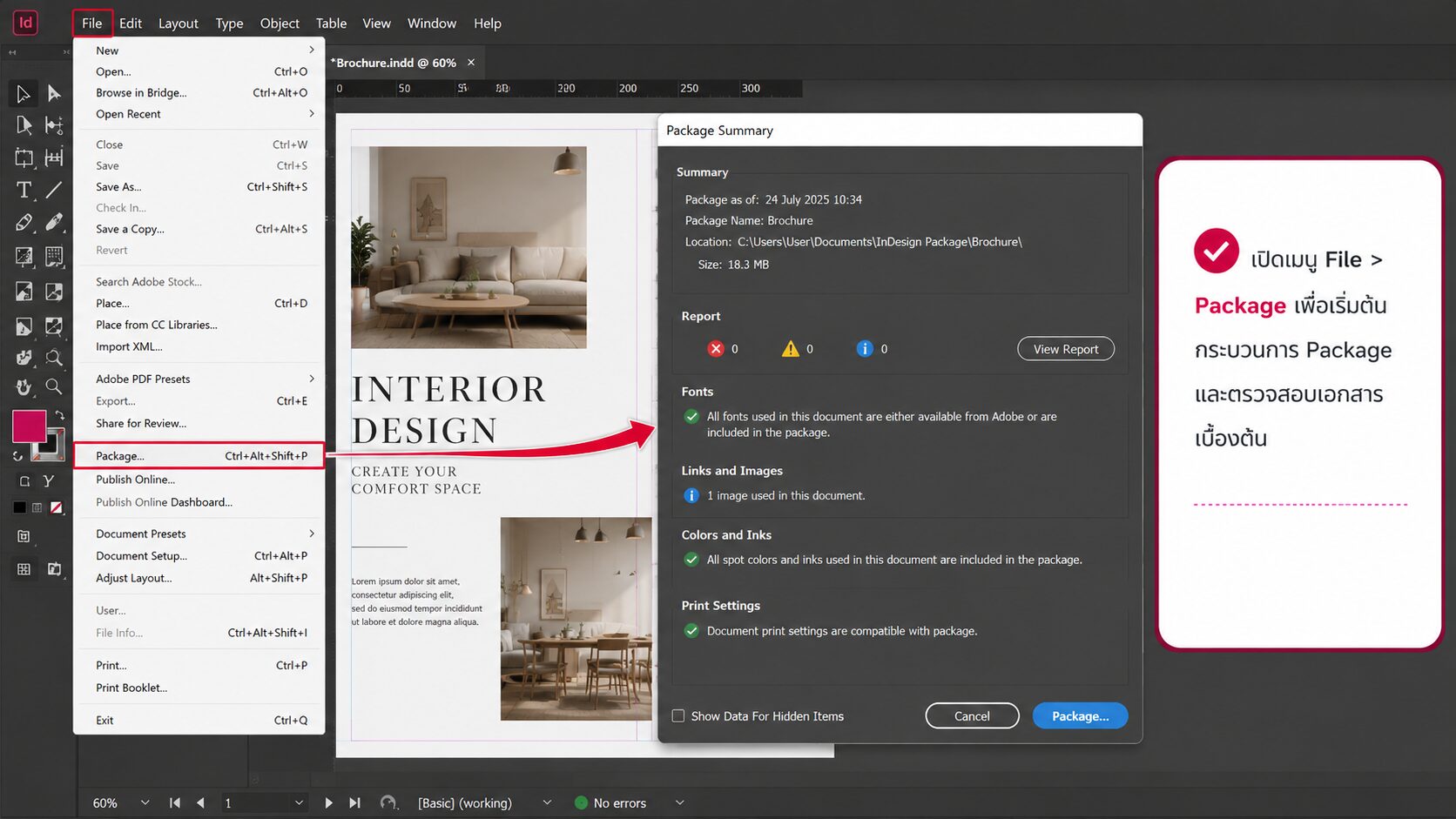Image resolution: width=1456 pixels, height=819 pixels.
Task: Click Cancel in Package Summary
Action: [972, 716]
